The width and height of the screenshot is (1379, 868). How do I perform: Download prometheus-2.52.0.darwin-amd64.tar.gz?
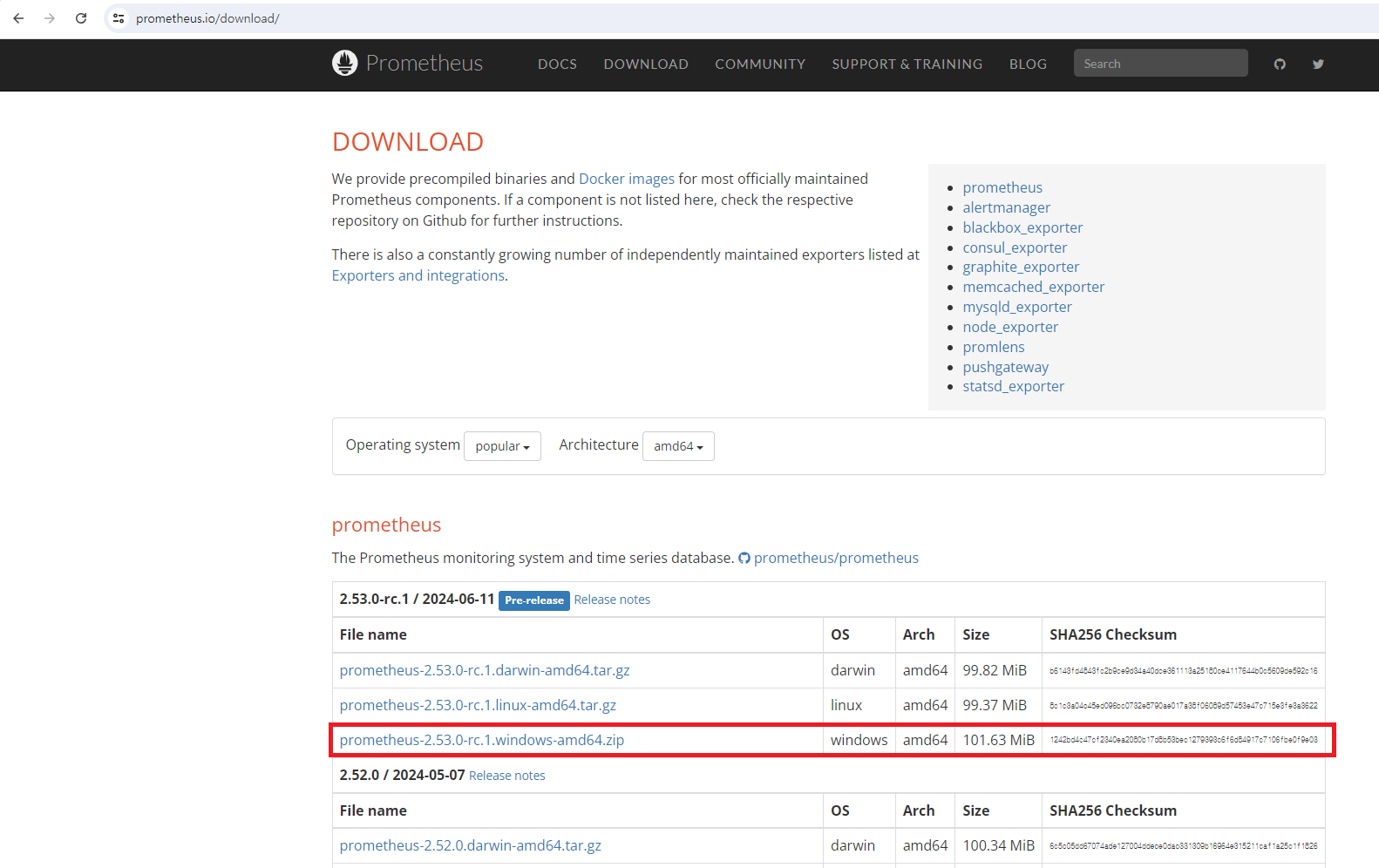click(471, 845)
